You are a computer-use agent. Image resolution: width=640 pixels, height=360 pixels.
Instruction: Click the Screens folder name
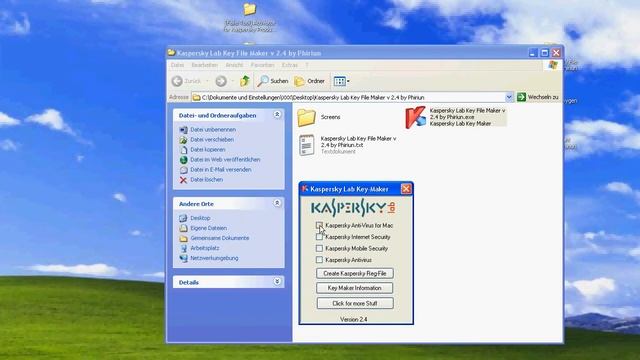click(x=330, y=117)
